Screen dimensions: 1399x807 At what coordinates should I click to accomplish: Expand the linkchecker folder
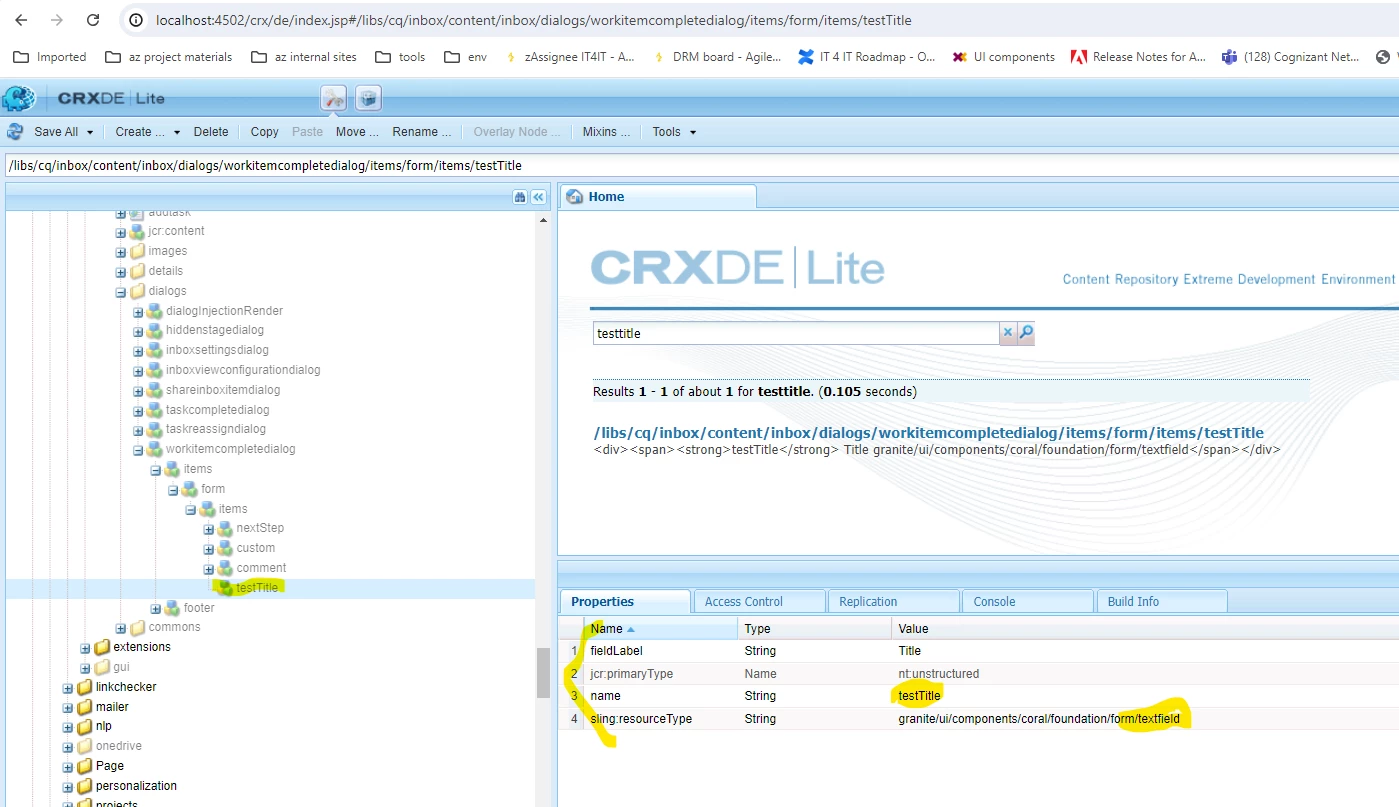point(68,688)
